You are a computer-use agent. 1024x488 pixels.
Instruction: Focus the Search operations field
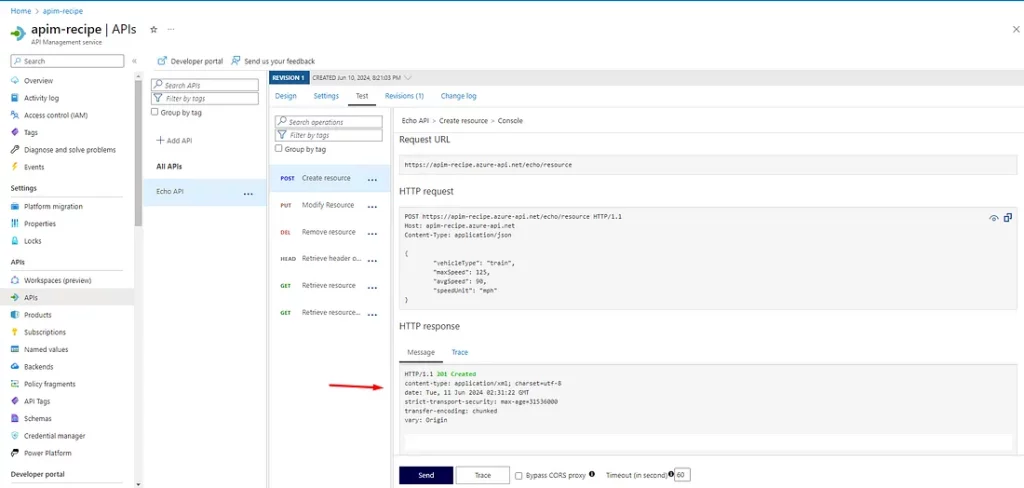[328, 122]
